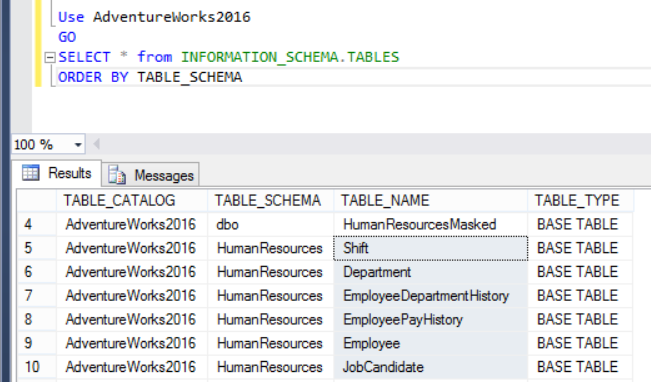Viewport: 651px width, 382px height.
Task: Click the Messages tab document icon
Action: click(117, 175)
